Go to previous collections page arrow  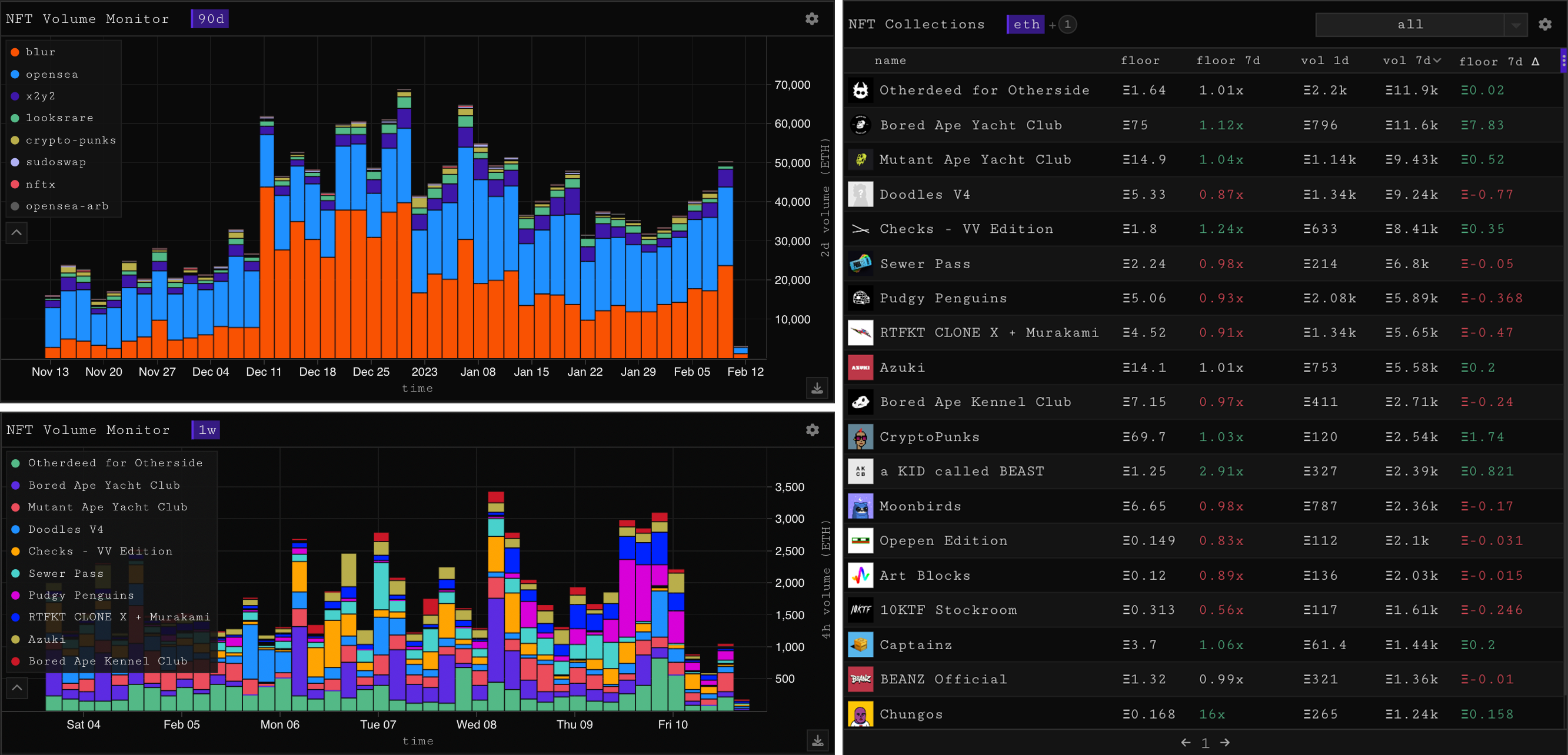(x=1185, y=742)
